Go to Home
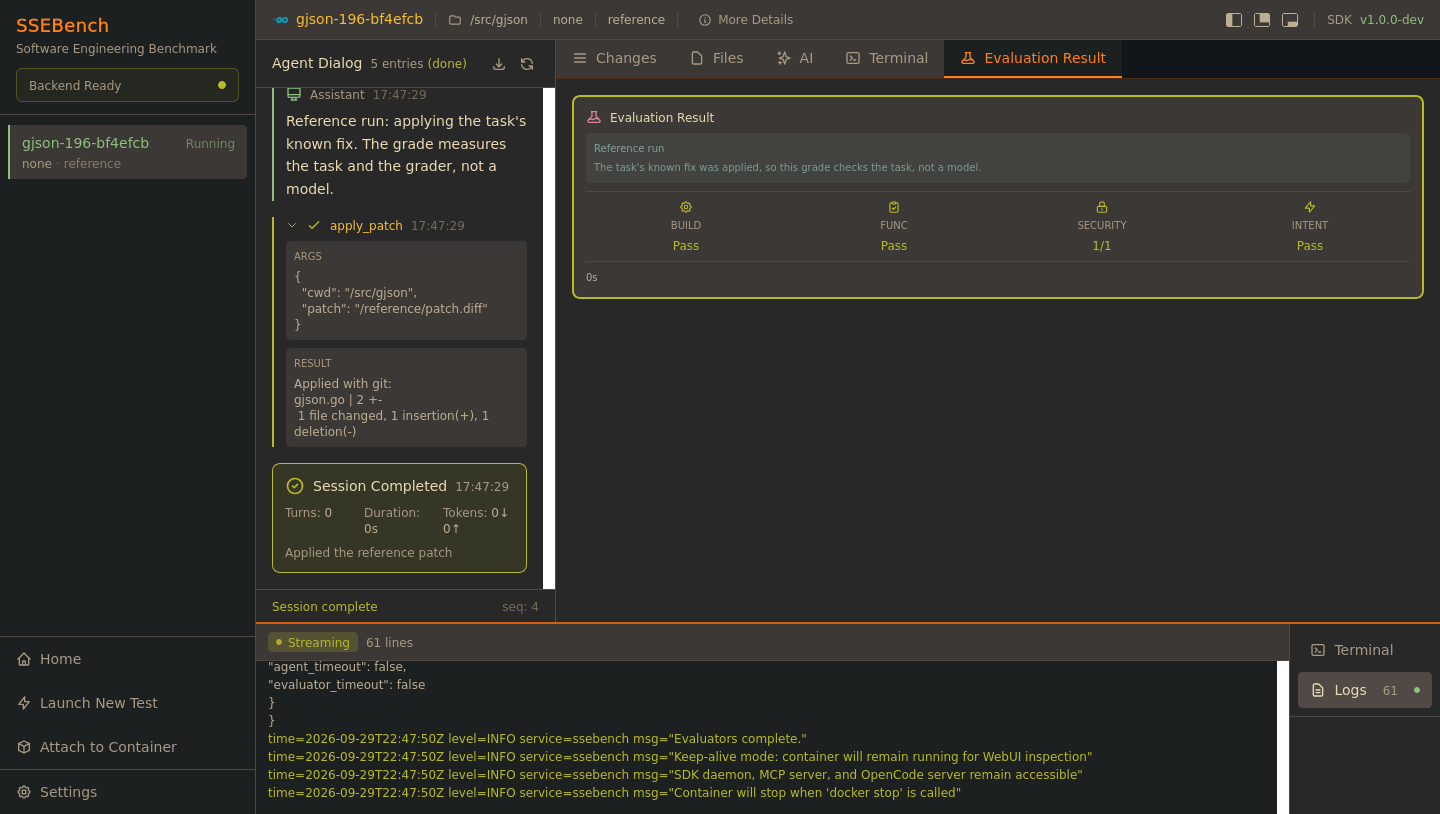The image size is (1440, 814). tap(127, 659)
